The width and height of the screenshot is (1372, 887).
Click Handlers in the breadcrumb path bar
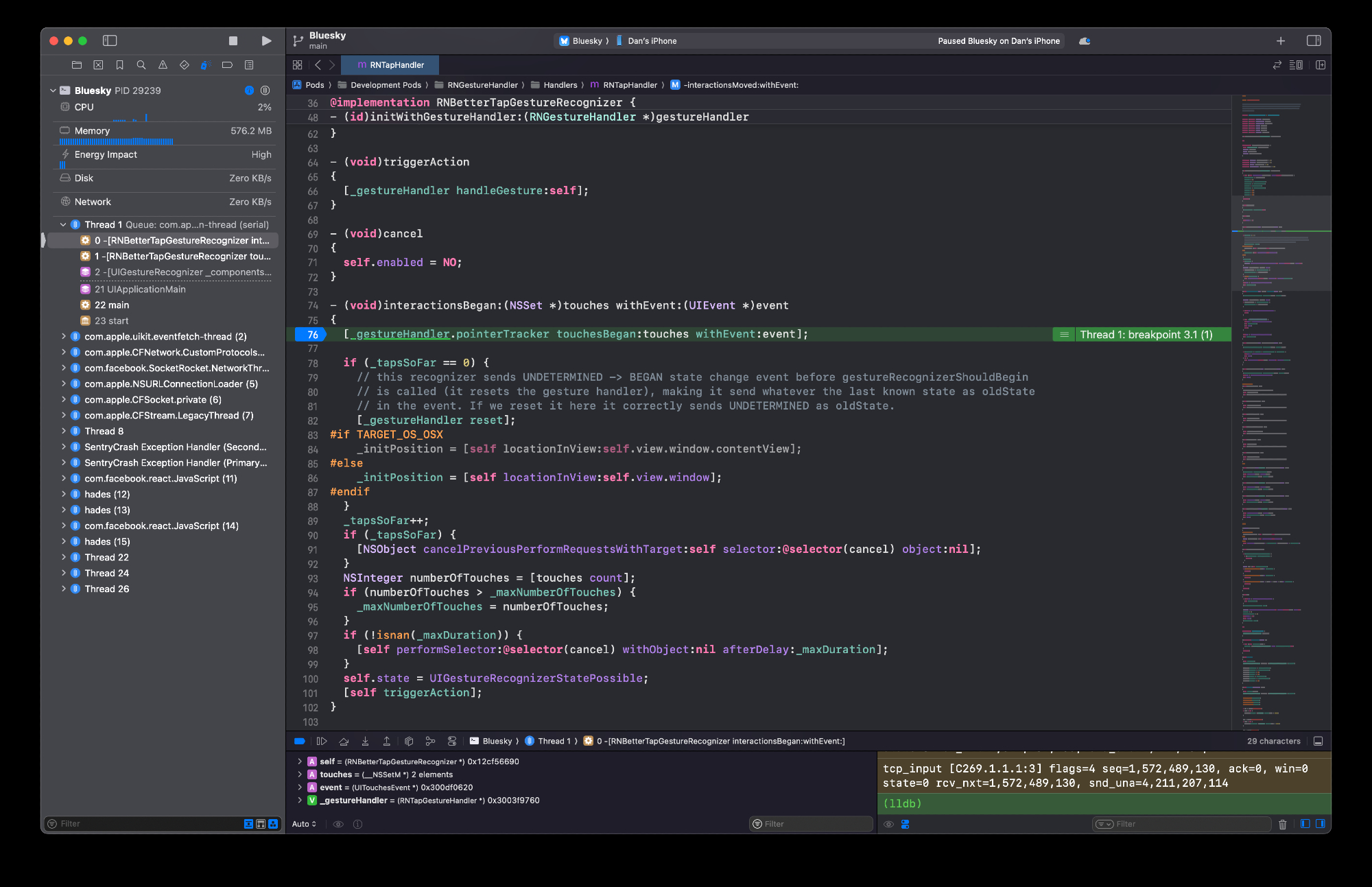(560, 85)
